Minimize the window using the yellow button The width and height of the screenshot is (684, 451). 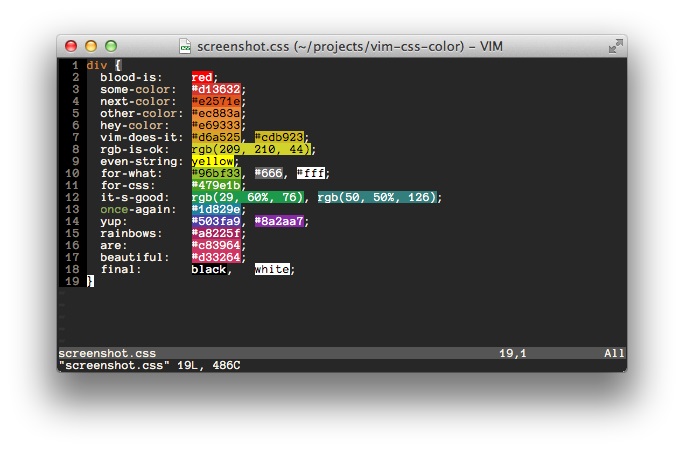pyautogui.click(x=91, y=46)
